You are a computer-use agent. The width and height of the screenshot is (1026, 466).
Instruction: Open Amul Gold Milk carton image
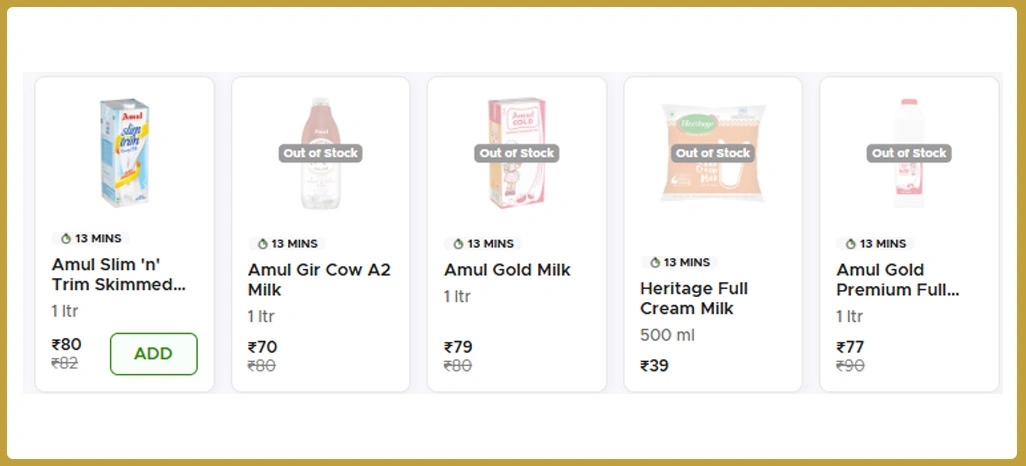516,152
